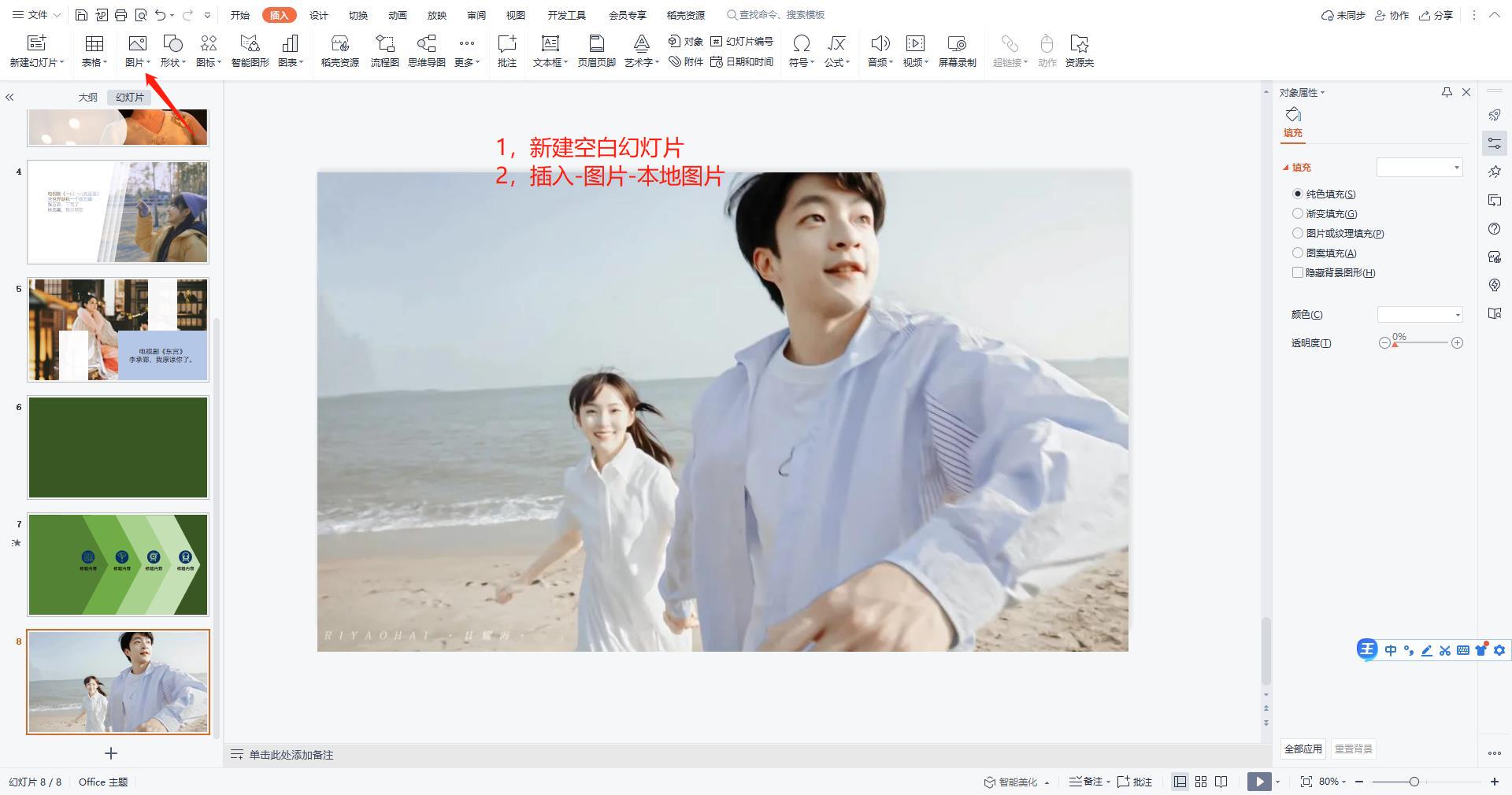Click the zoom slider handle
1512x795 pixels.
pos(1414,782)
